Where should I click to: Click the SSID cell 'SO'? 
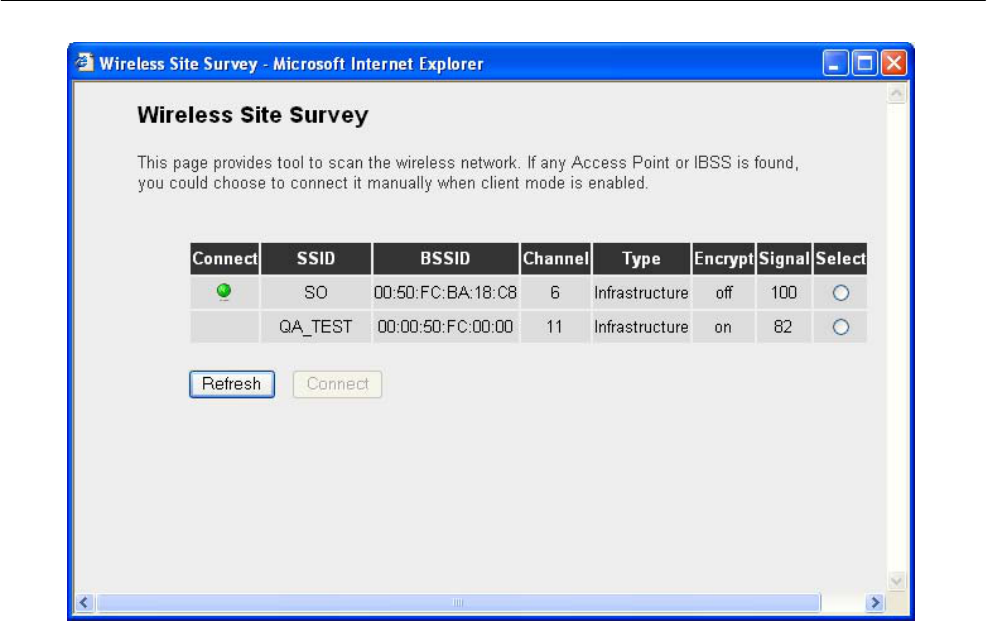316,293
